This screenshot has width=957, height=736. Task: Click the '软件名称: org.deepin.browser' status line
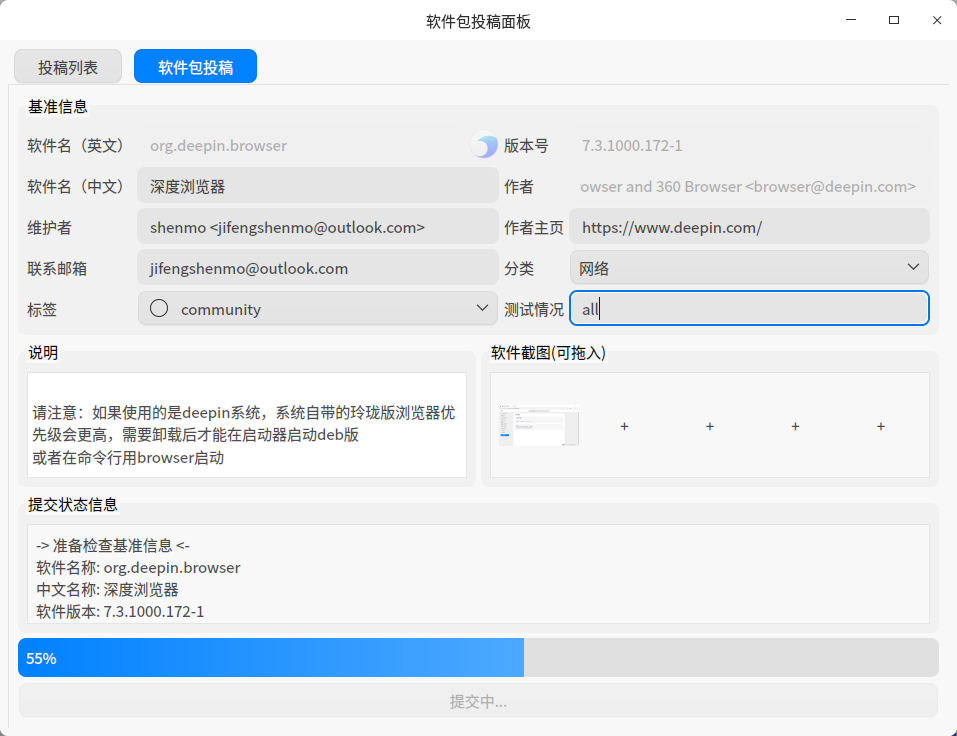click(x=139, y=568)
